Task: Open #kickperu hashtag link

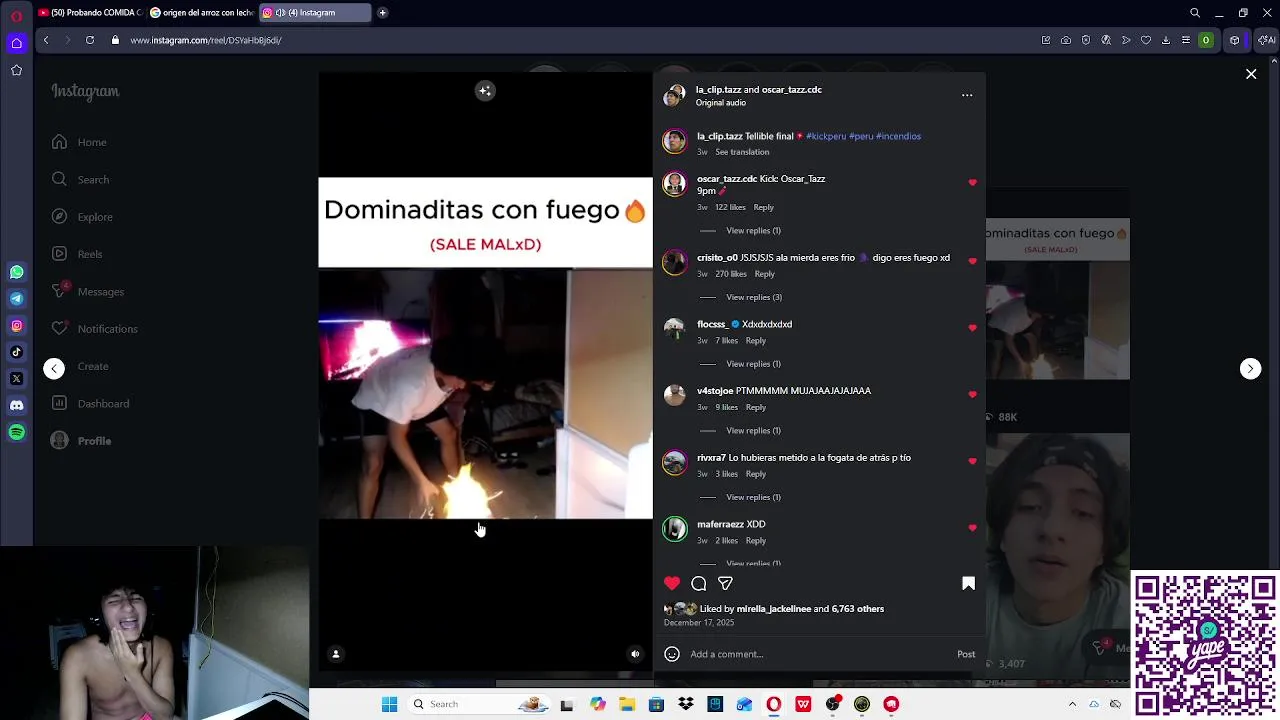Action: pyautogui.click(x=826, y=136)
